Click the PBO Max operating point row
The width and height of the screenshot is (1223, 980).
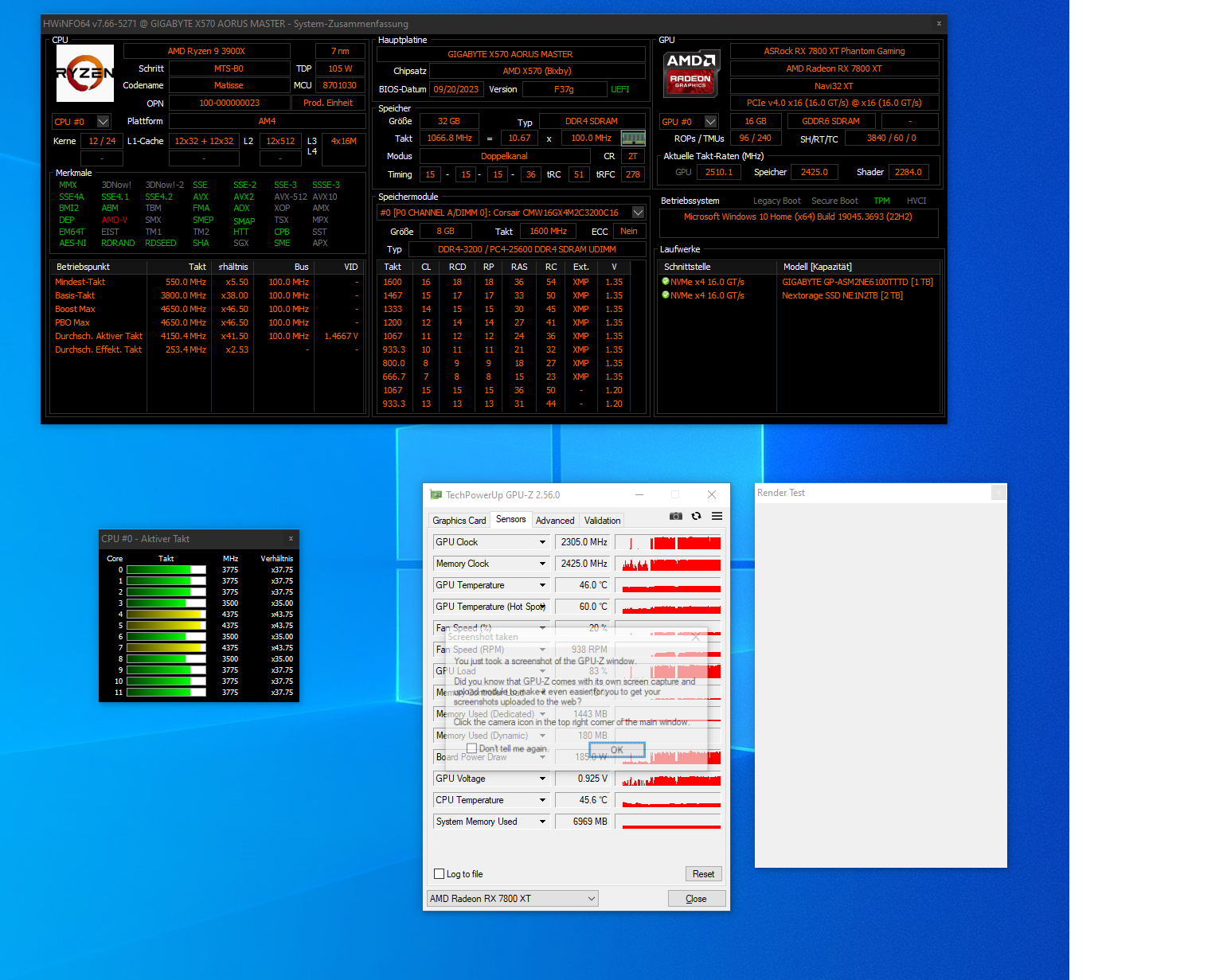[207, 322]
